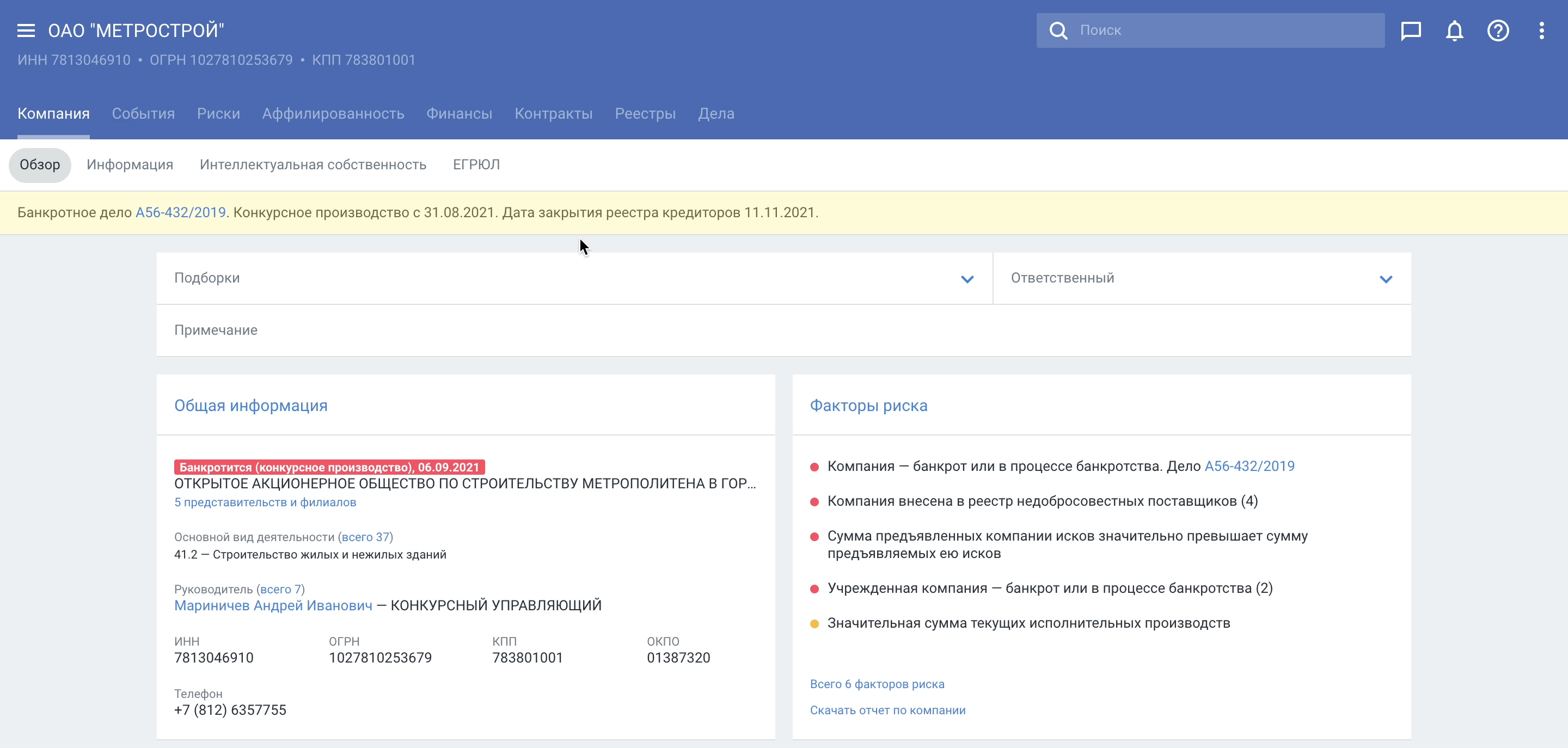This screenshot has width=1568, height=748.
Task: Open Мариничев Андрей Иванович profile
Action: [x=273, y=605]
